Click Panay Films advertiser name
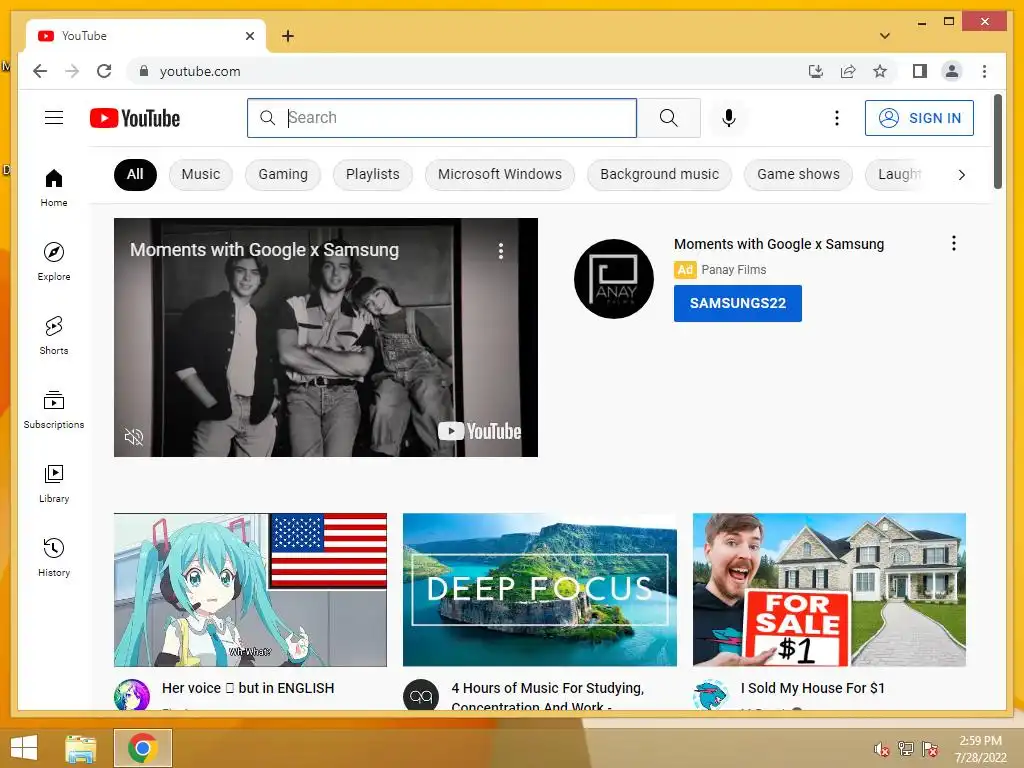Image resolution: width=1024 pixels, height=768 pixels. (x=733, y=270)
